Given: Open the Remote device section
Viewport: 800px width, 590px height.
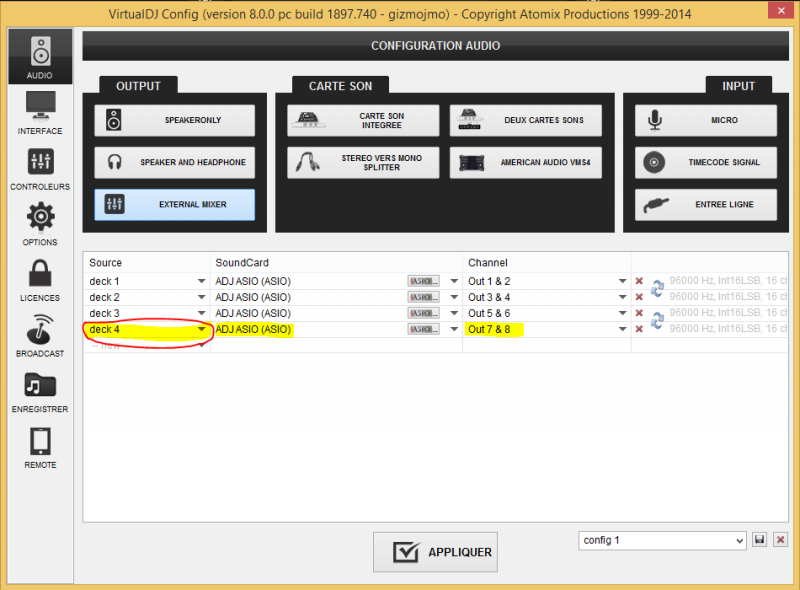Looking at the screenshot, I should [40, 447].
